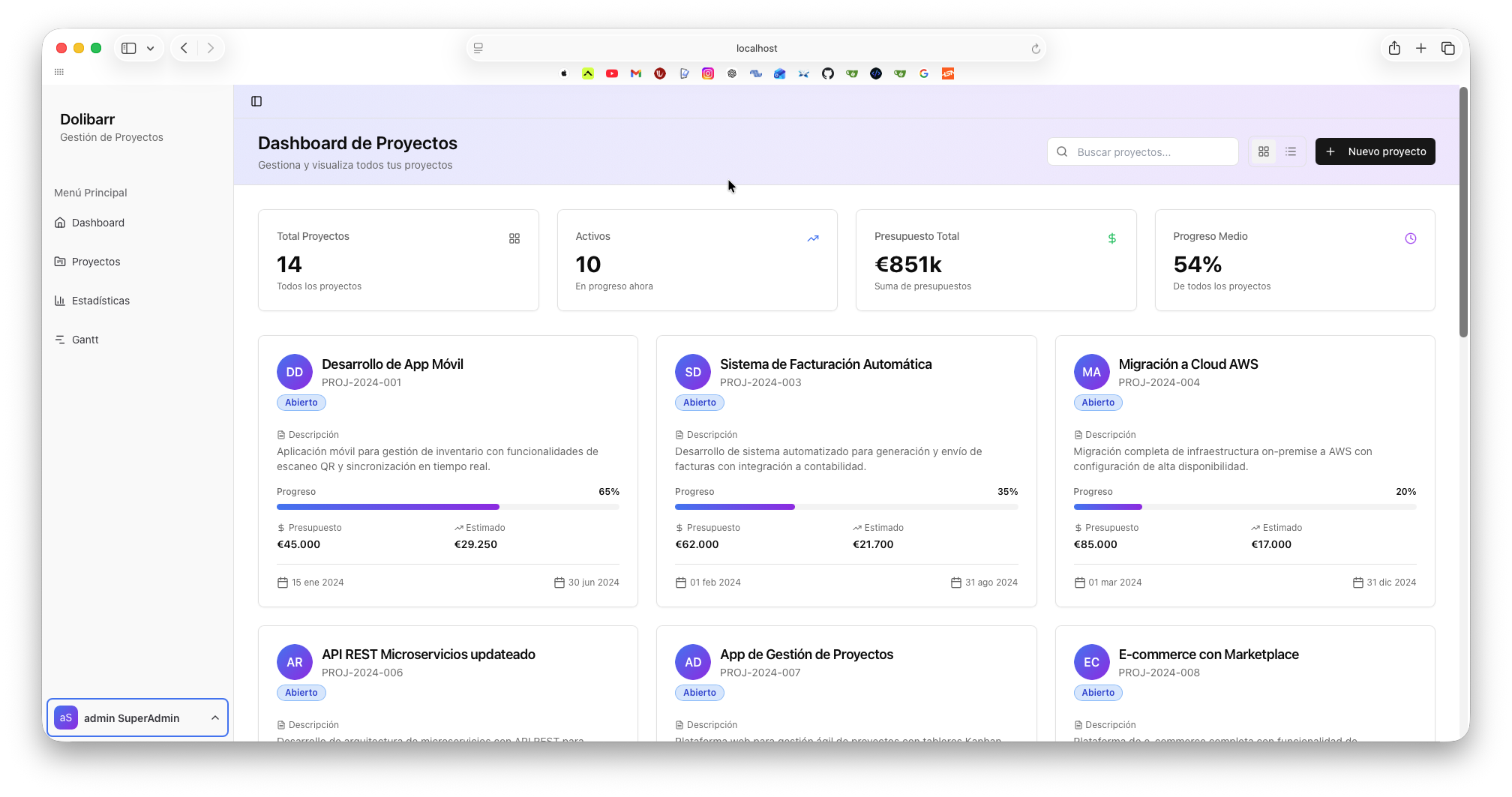Click the Abierto badge of PROJ-2024-001
Image resolution: width=1512 pixels, height=797 pixels.
point(301,403)
